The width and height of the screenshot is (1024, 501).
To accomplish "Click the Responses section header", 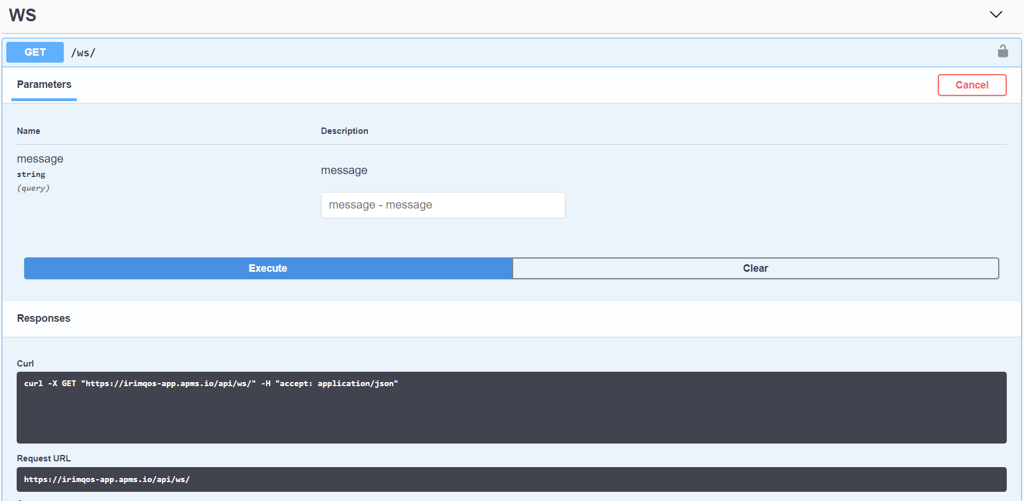I will click(44, 318).
